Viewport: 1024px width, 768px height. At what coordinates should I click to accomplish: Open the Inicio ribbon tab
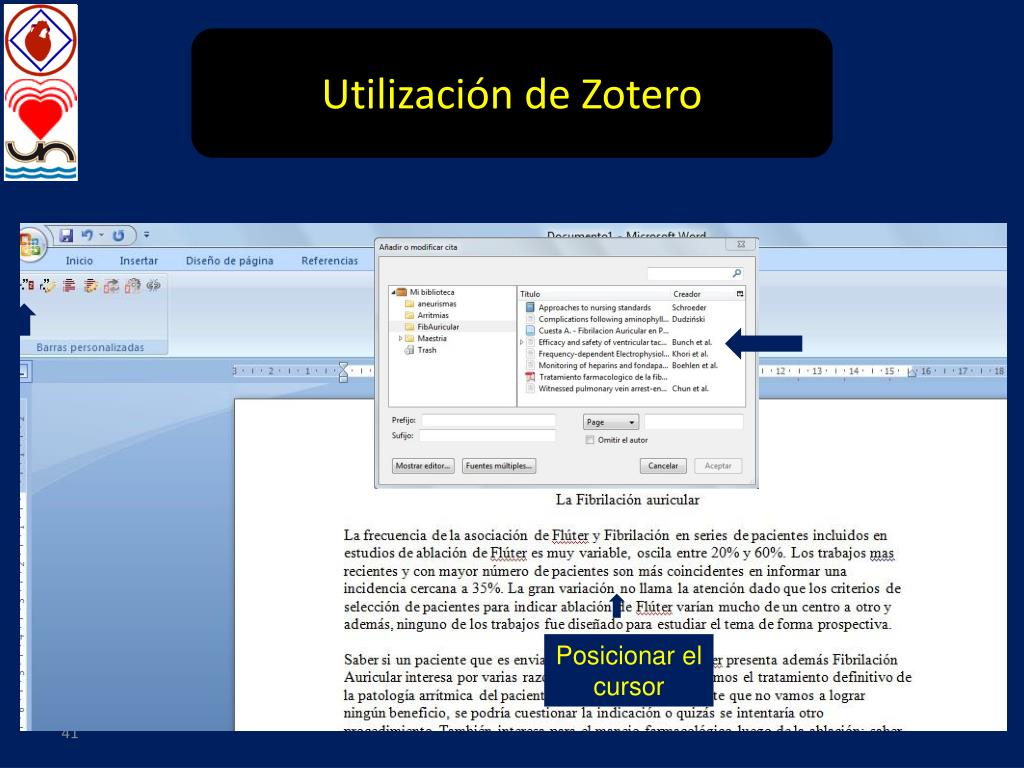click(79, 261)
